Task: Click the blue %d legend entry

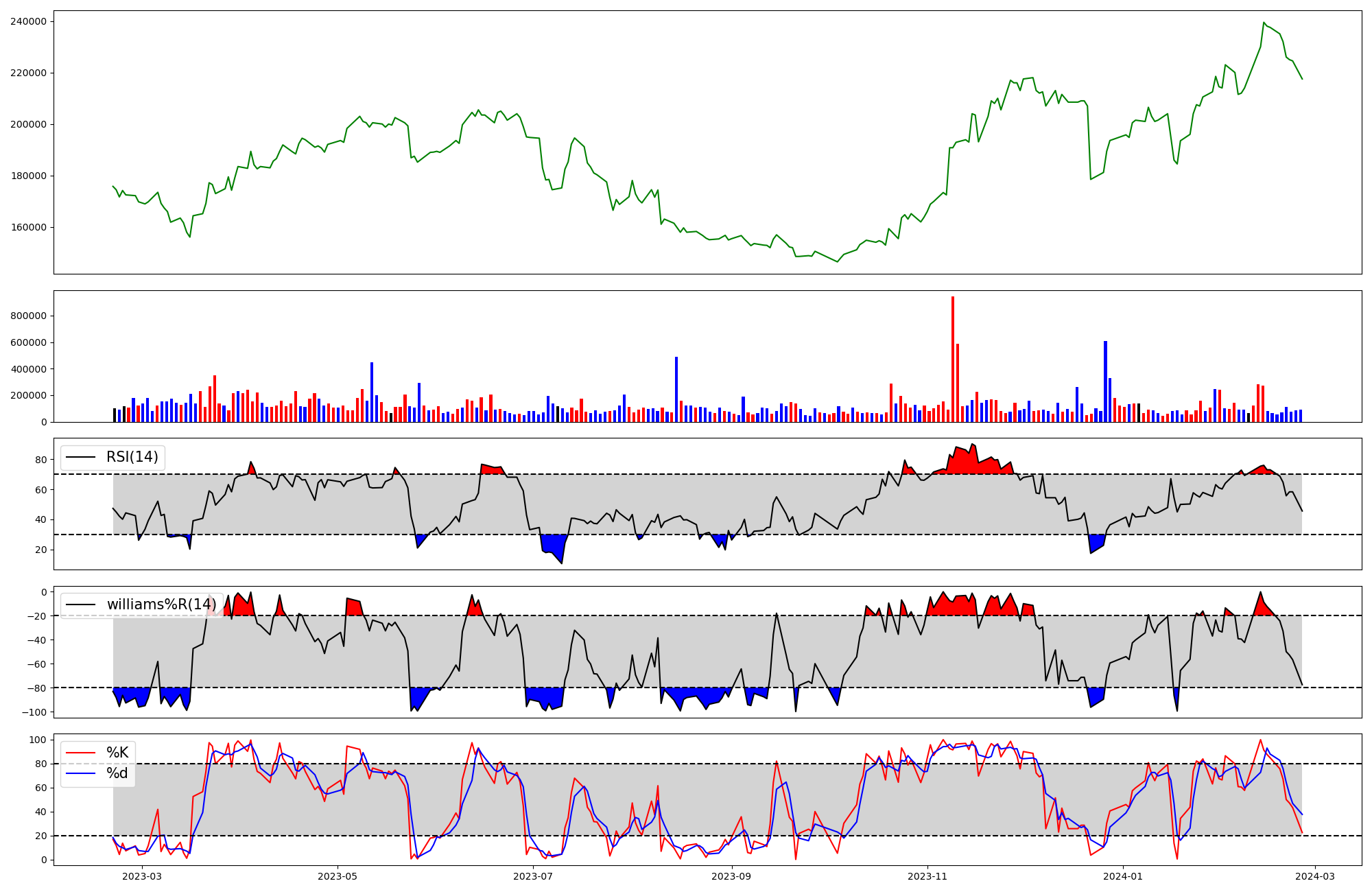Action: pos(117,773)
